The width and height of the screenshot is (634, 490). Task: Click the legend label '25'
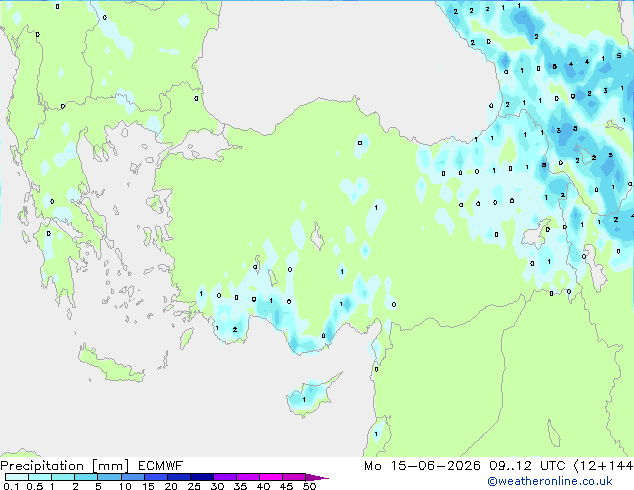click(194, 486)
